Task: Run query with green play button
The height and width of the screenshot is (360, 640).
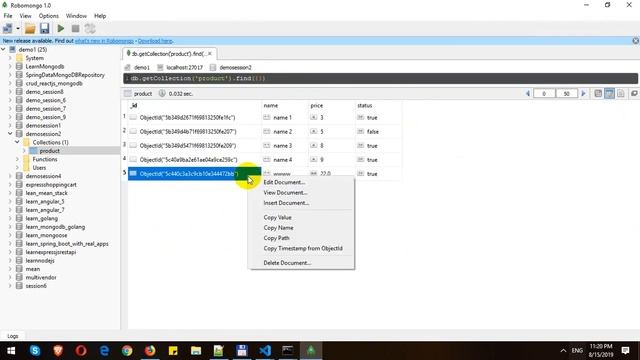Action: pos(61,29)
